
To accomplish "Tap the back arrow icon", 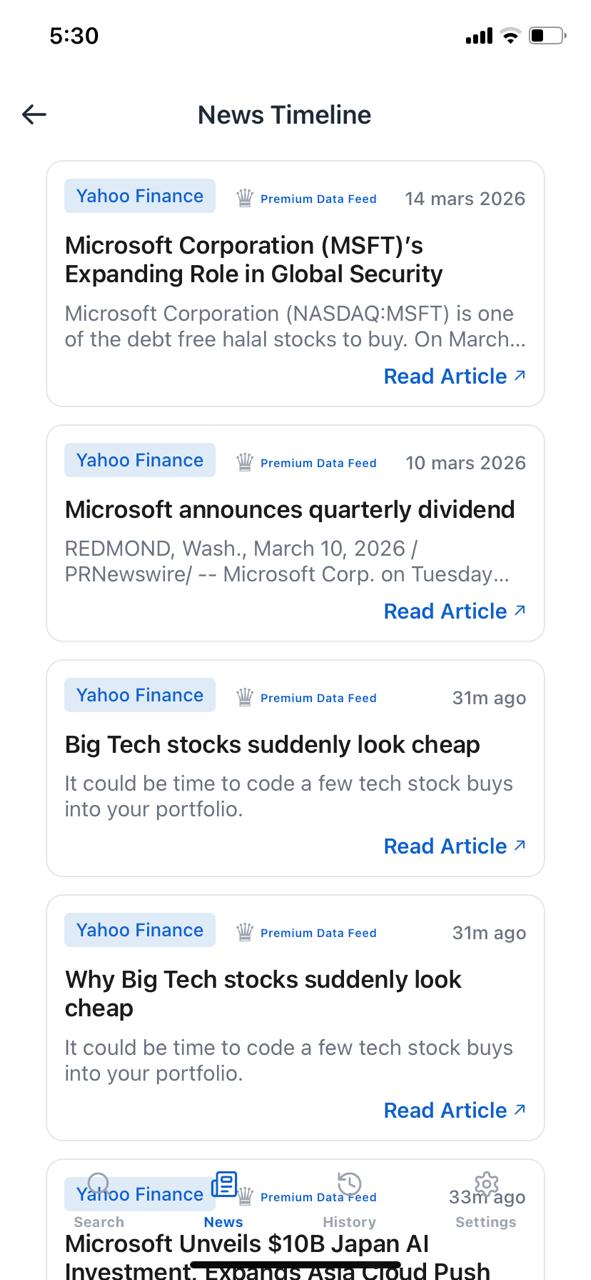I will (34, 114).
